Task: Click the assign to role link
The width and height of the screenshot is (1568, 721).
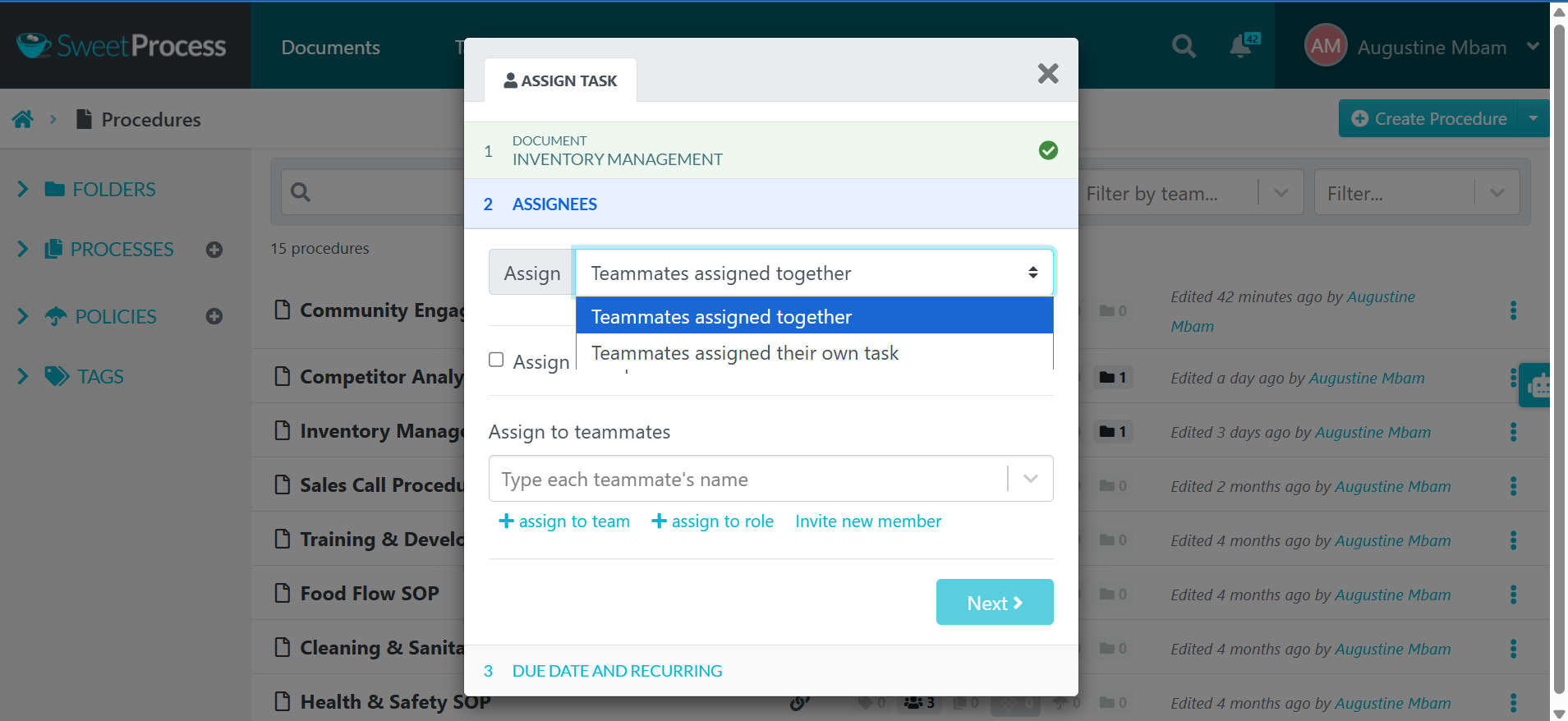Action: click(x=712, y=521)
